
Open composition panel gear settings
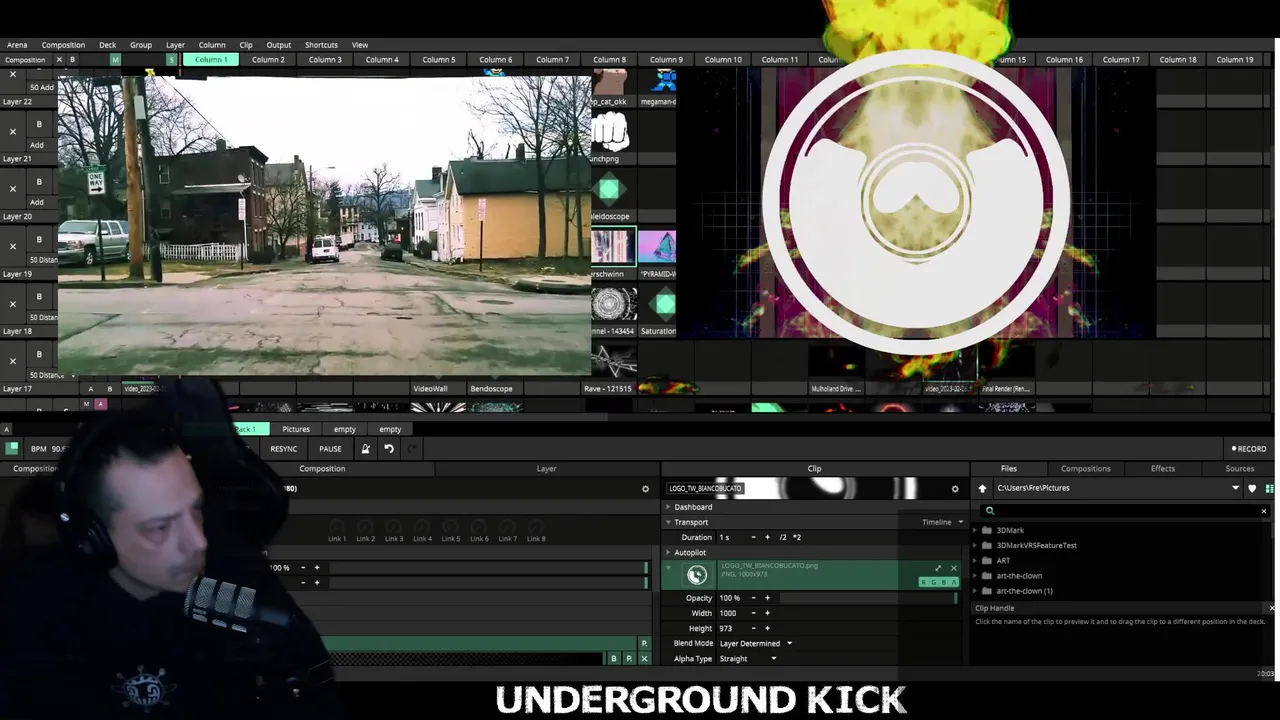click(645, 489)
